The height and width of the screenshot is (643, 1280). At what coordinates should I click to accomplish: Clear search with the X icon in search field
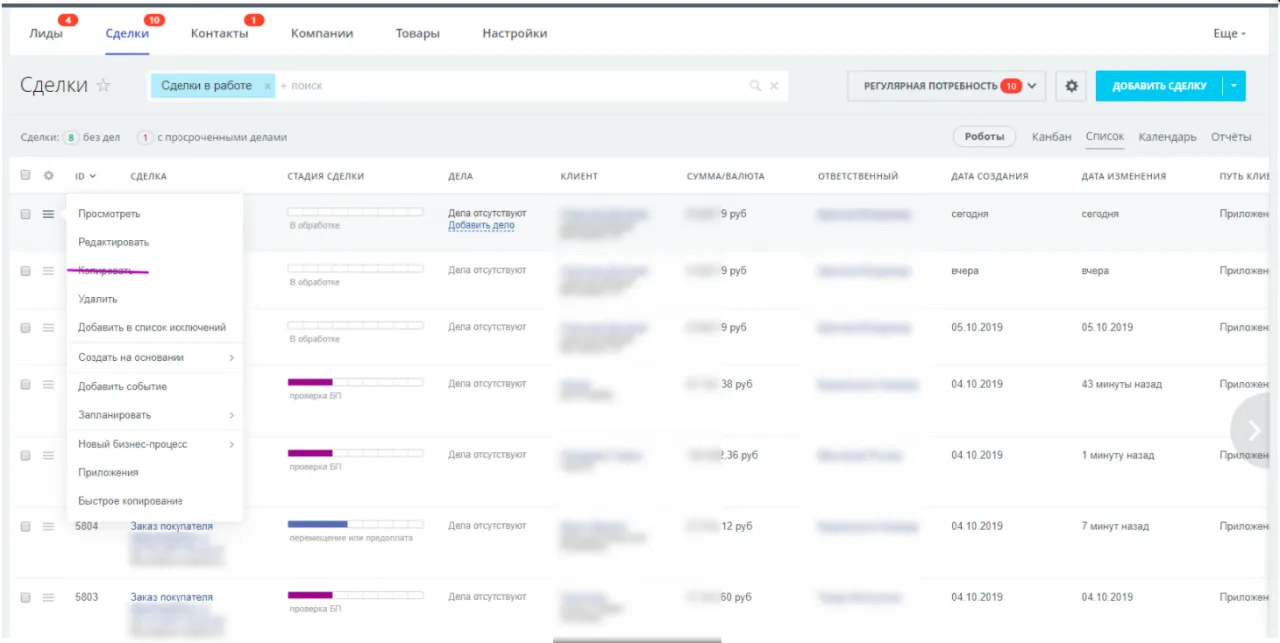pyautogui.click(x=774, y=86)
